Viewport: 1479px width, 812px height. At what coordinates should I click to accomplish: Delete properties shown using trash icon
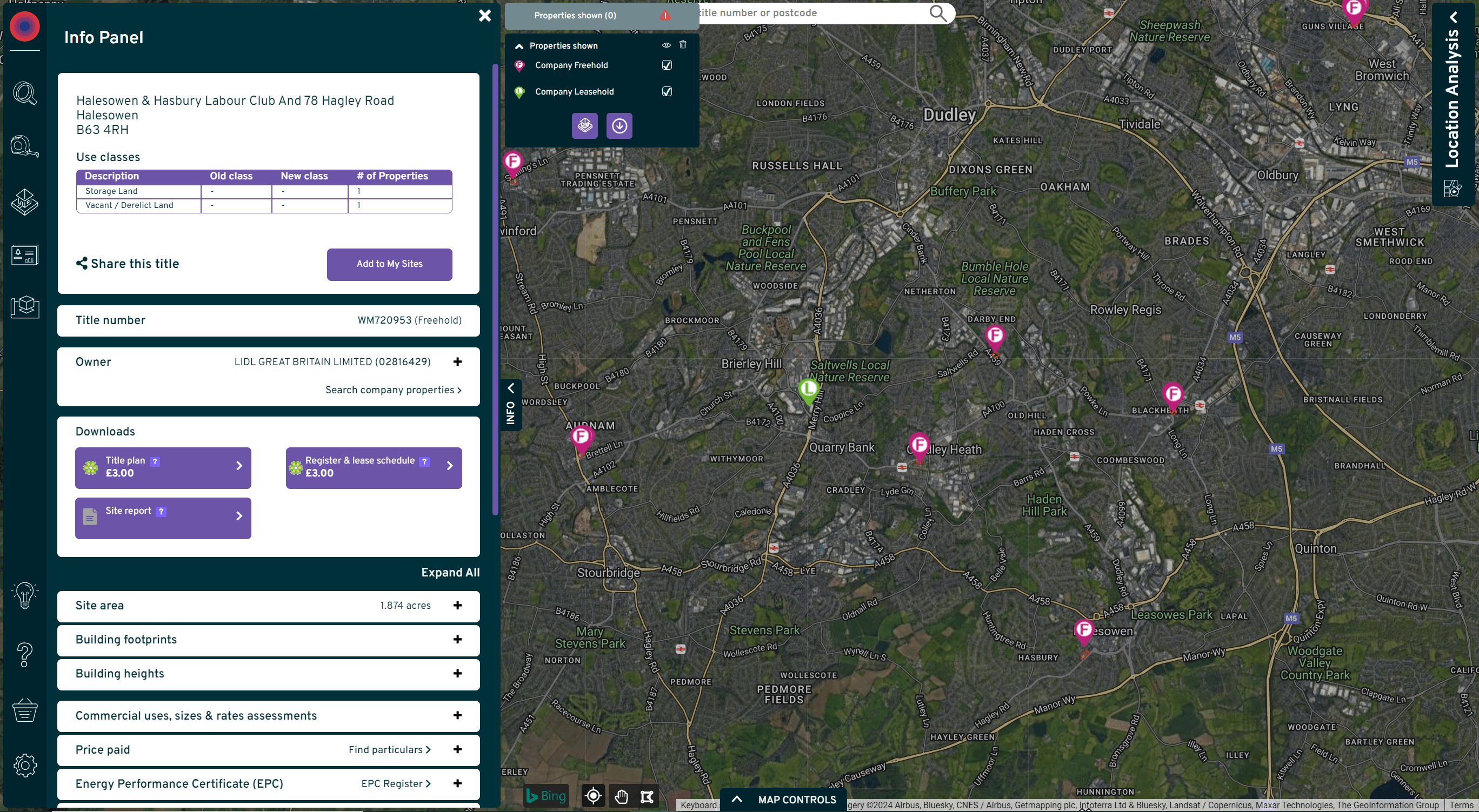click(x=683, y=45)
